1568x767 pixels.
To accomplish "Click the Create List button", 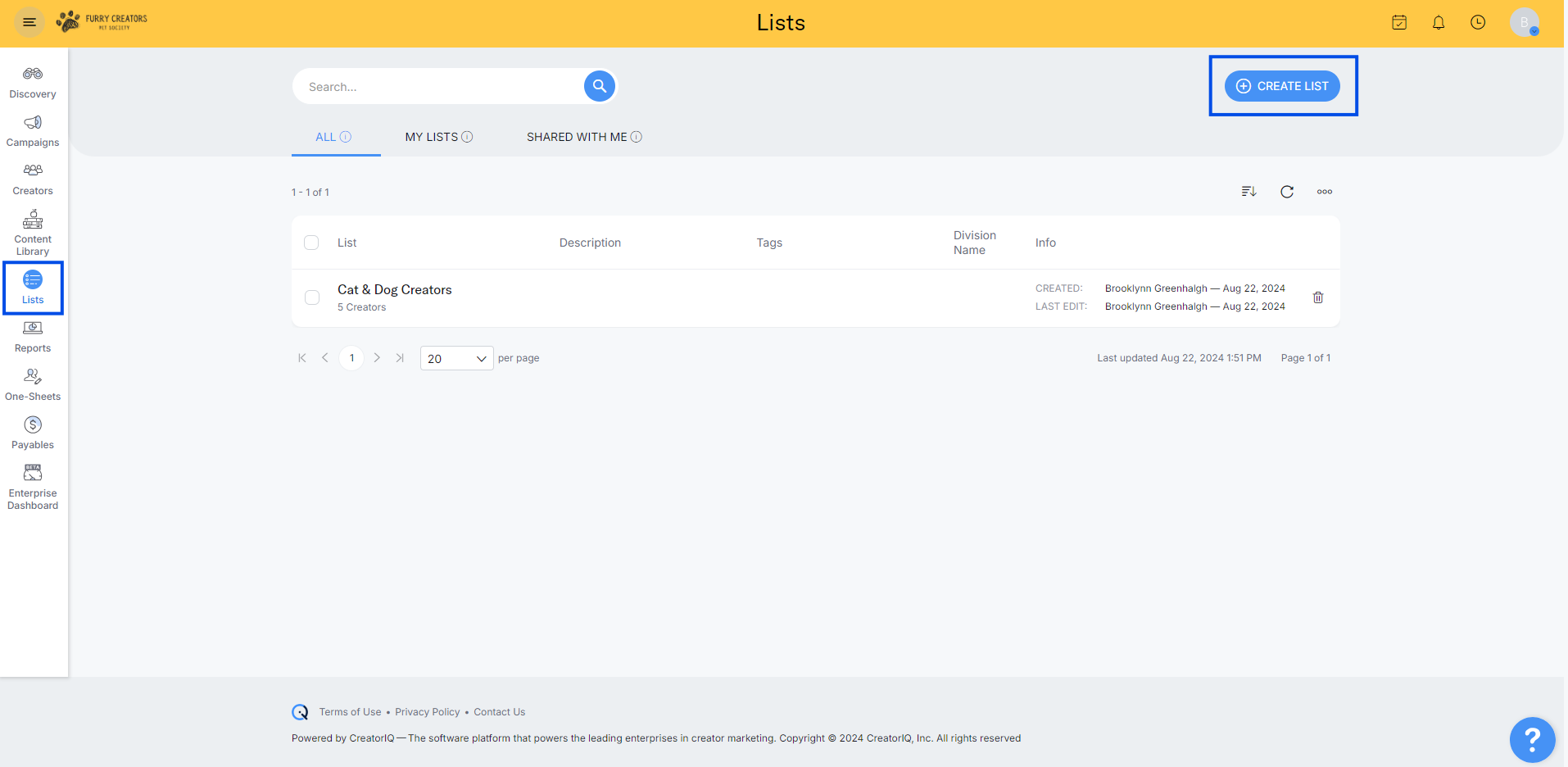I will (1282, 86).
